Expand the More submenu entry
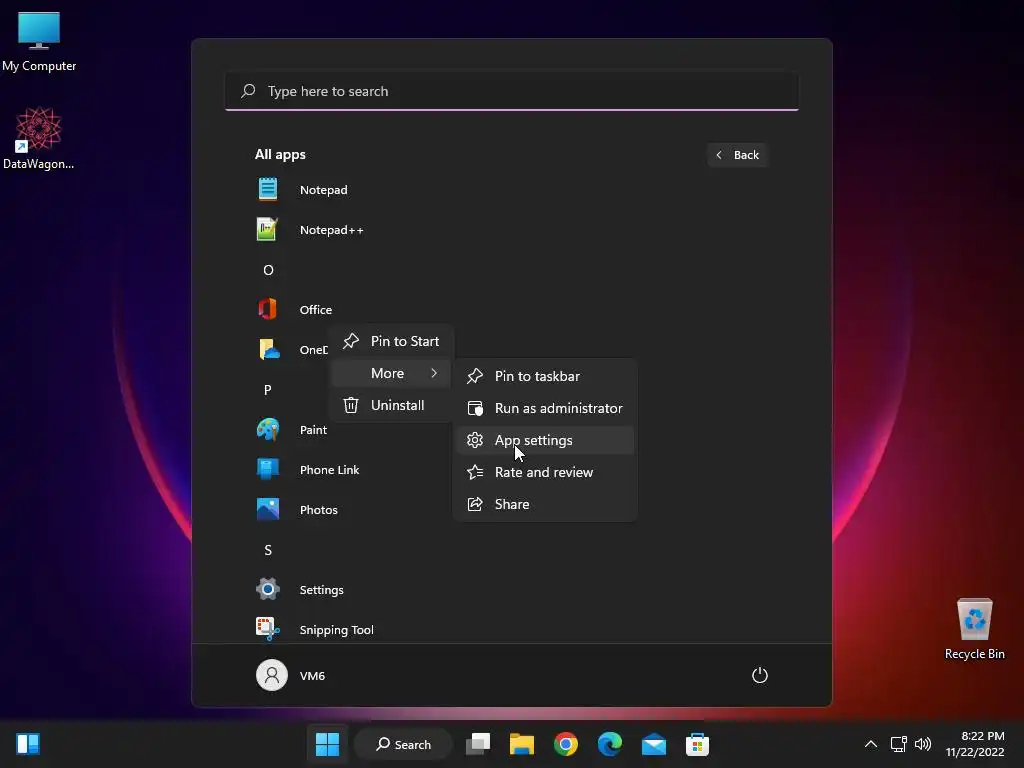The height and width of the screenshot is (768, 1024). pyautogui.click(x=391, y=373)
